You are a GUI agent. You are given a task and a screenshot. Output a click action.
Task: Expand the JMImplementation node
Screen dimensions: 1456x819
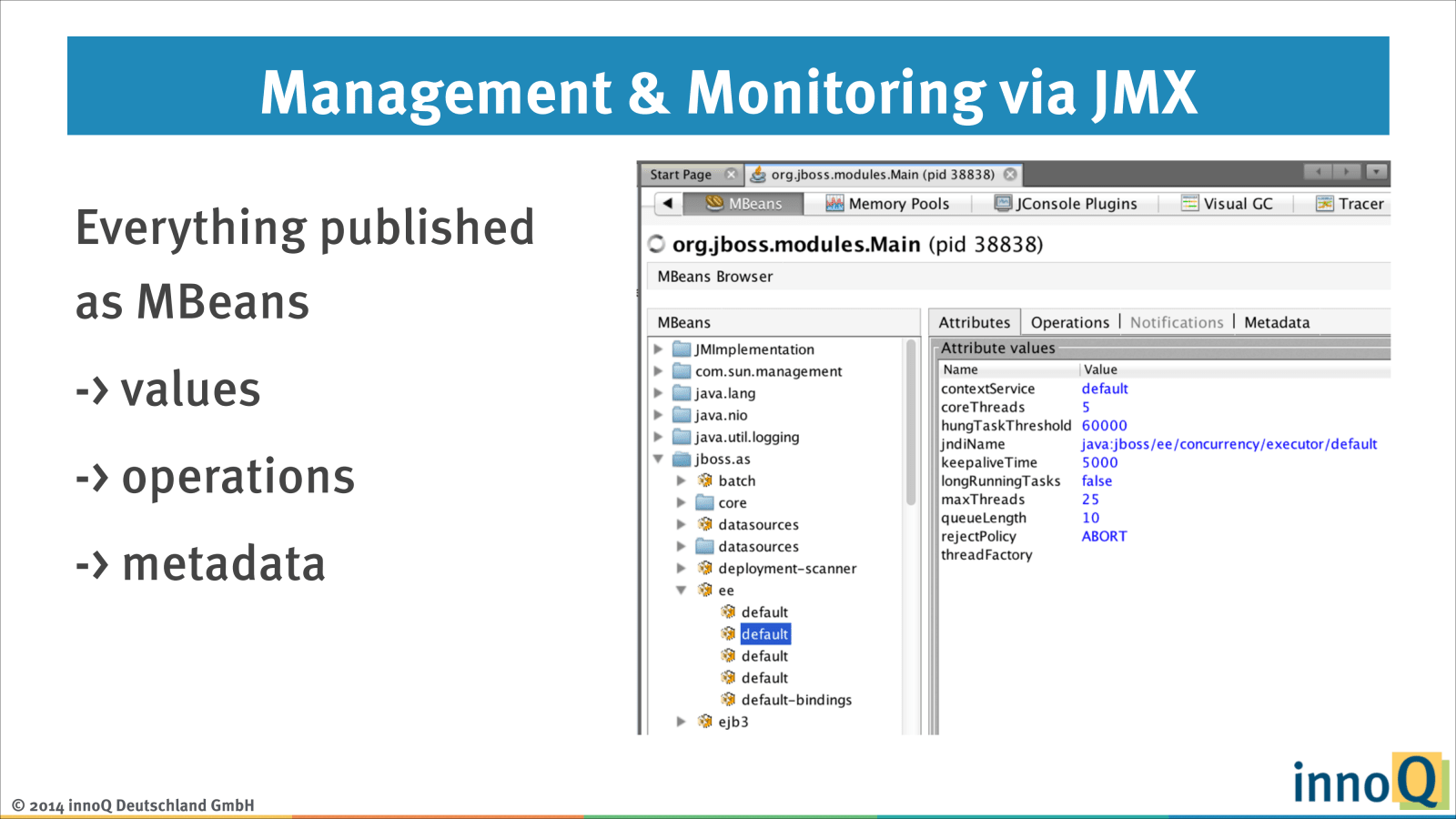[658, 349]
